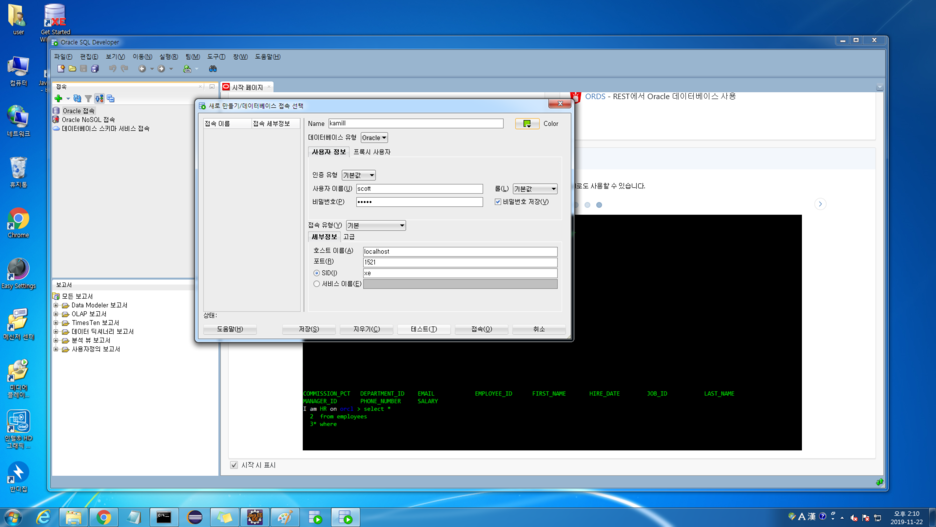The width and height of the screenshot is (936, 527).
Task: Expand Data Modeler 보고서 tree node
Action: click(x=56, y=305)
